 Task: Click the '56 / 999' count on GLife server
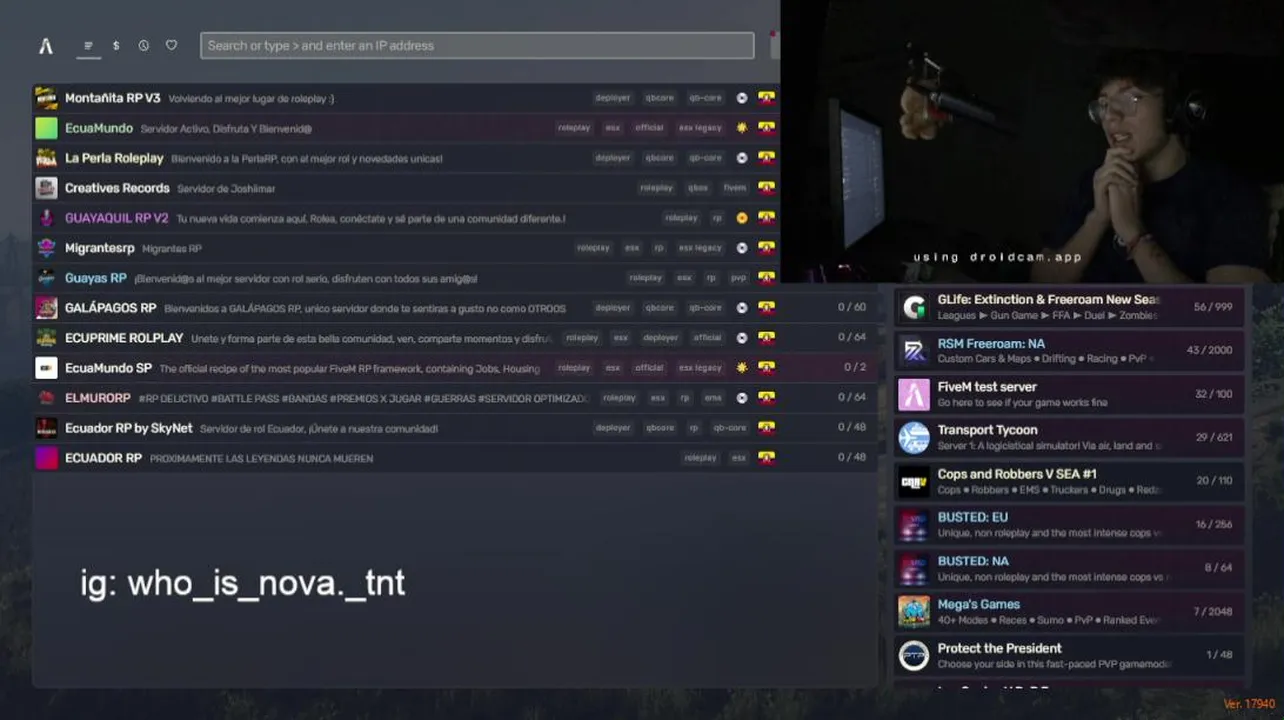pos(1213,307)
